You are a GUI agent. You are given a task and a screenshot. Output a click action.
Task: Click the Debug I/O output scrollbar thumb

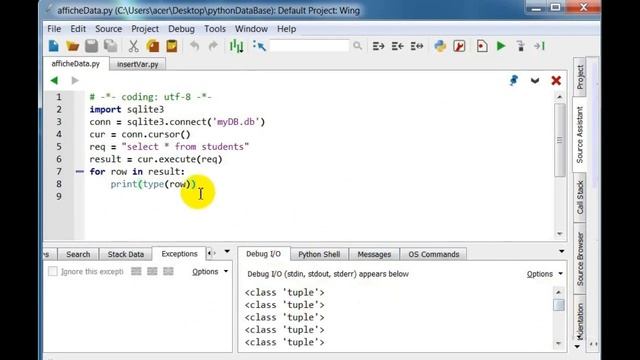coord(559,305)
